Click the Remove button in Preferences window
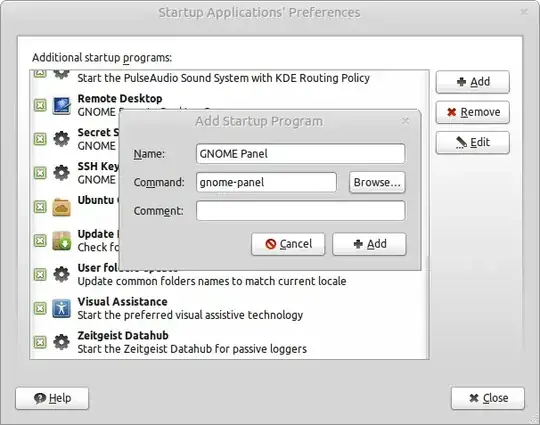540x425 pixels. tap(472, 112)
